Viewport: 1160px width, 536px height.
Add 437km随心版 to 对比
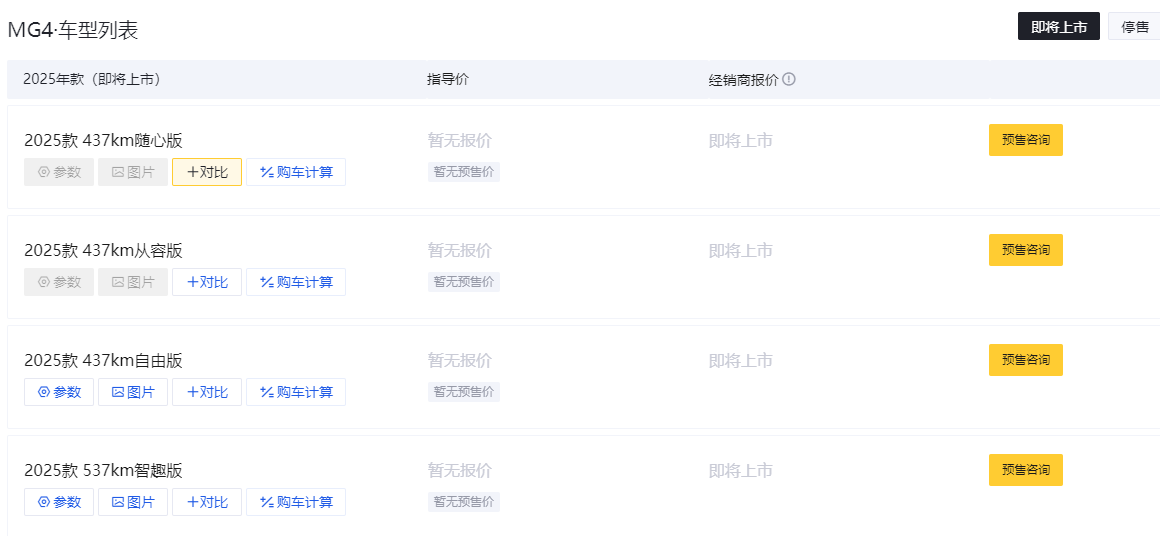point(207,172)
